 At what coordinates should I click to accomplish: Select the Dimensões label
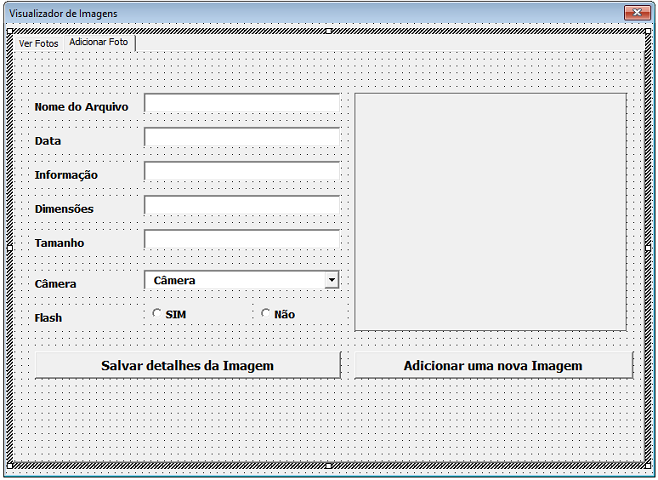[64, 209]
